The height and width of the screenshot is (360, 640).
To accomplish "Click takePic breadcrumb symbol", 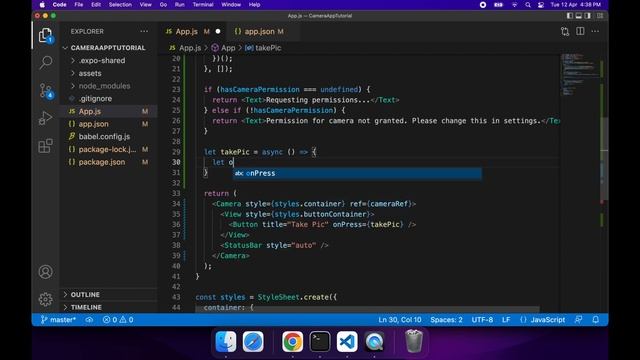I will point(263,48).
